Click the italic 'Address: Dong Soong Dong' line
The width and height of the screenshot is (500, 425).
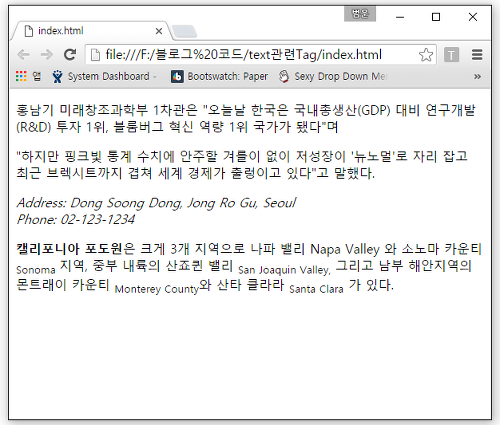tap(156, 203)
